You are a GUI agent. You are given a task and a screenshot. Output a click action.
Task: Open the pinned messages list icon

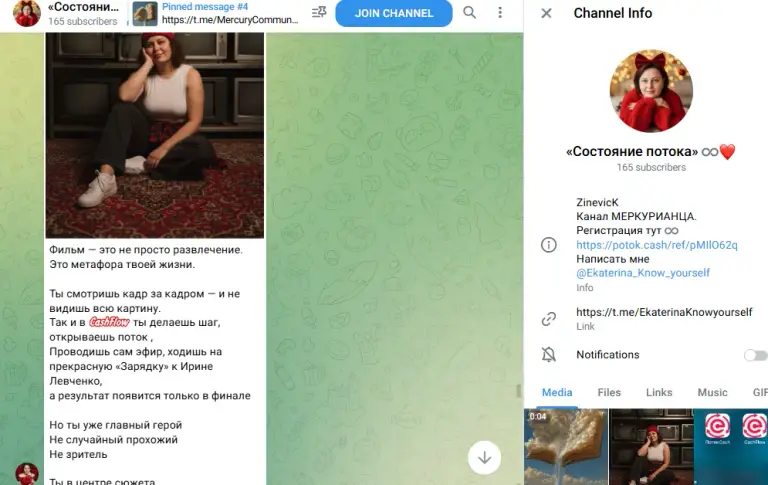tap(319, 13)
